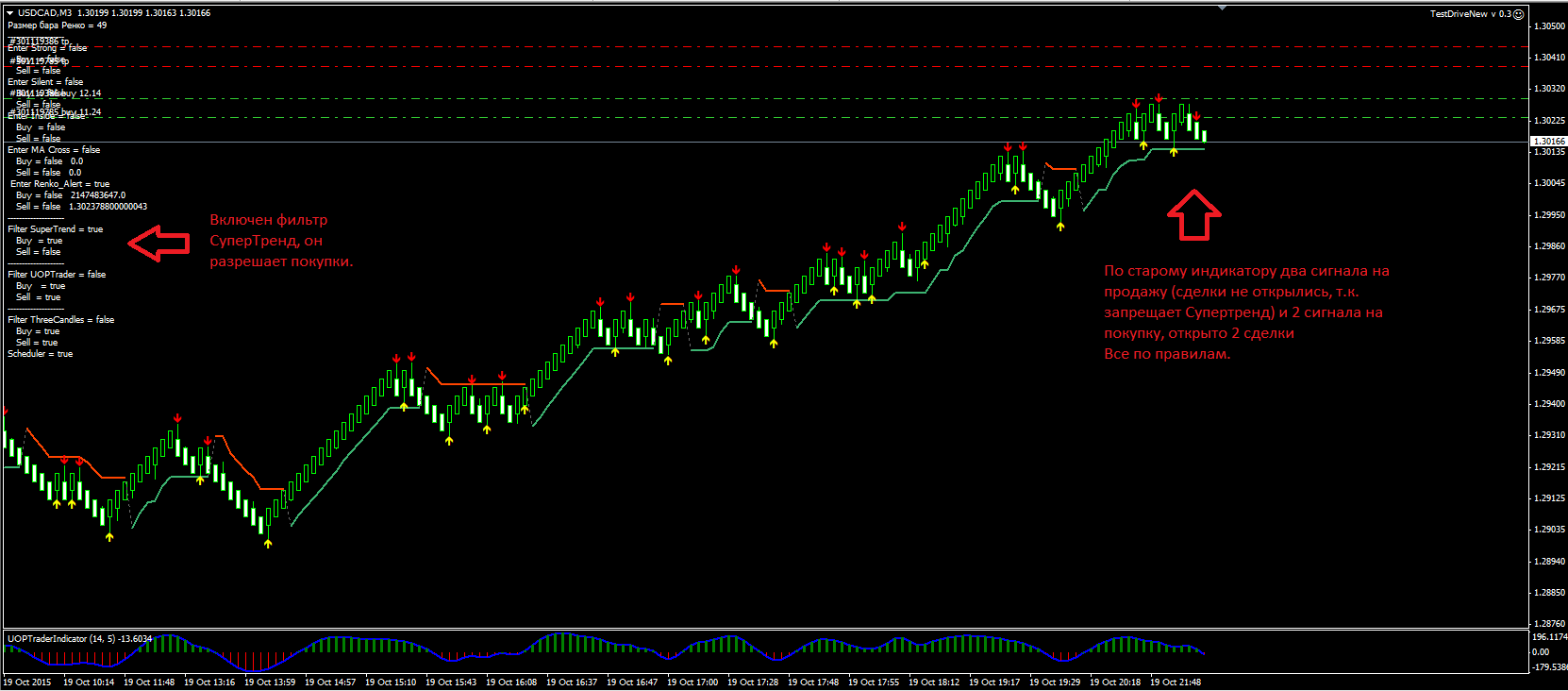Click the 1.30500 level on price scale
The height and width of the screenshot is (691, 1568).
[1549, 26]
